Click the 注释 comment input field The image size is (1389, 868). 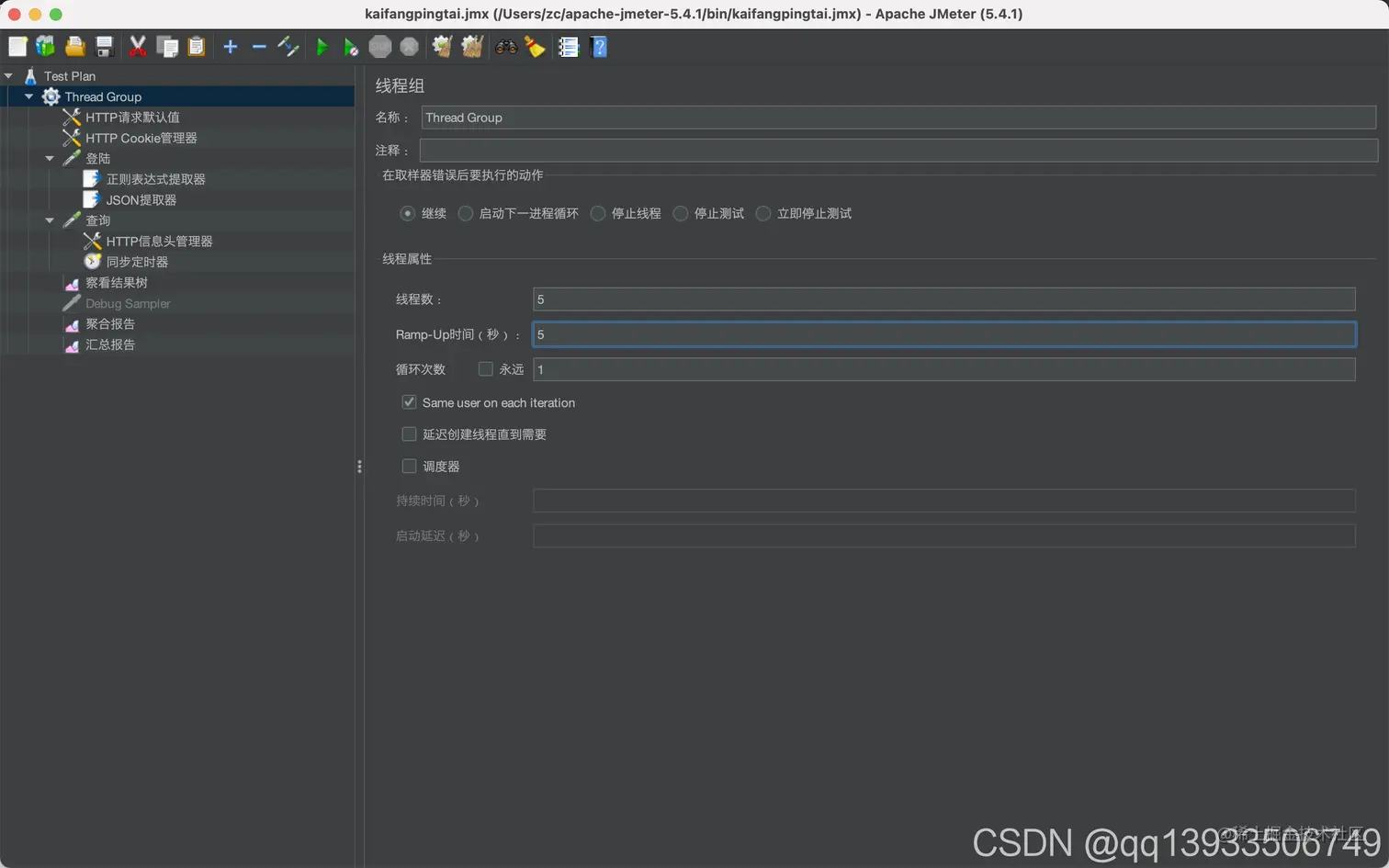point(898,150)
